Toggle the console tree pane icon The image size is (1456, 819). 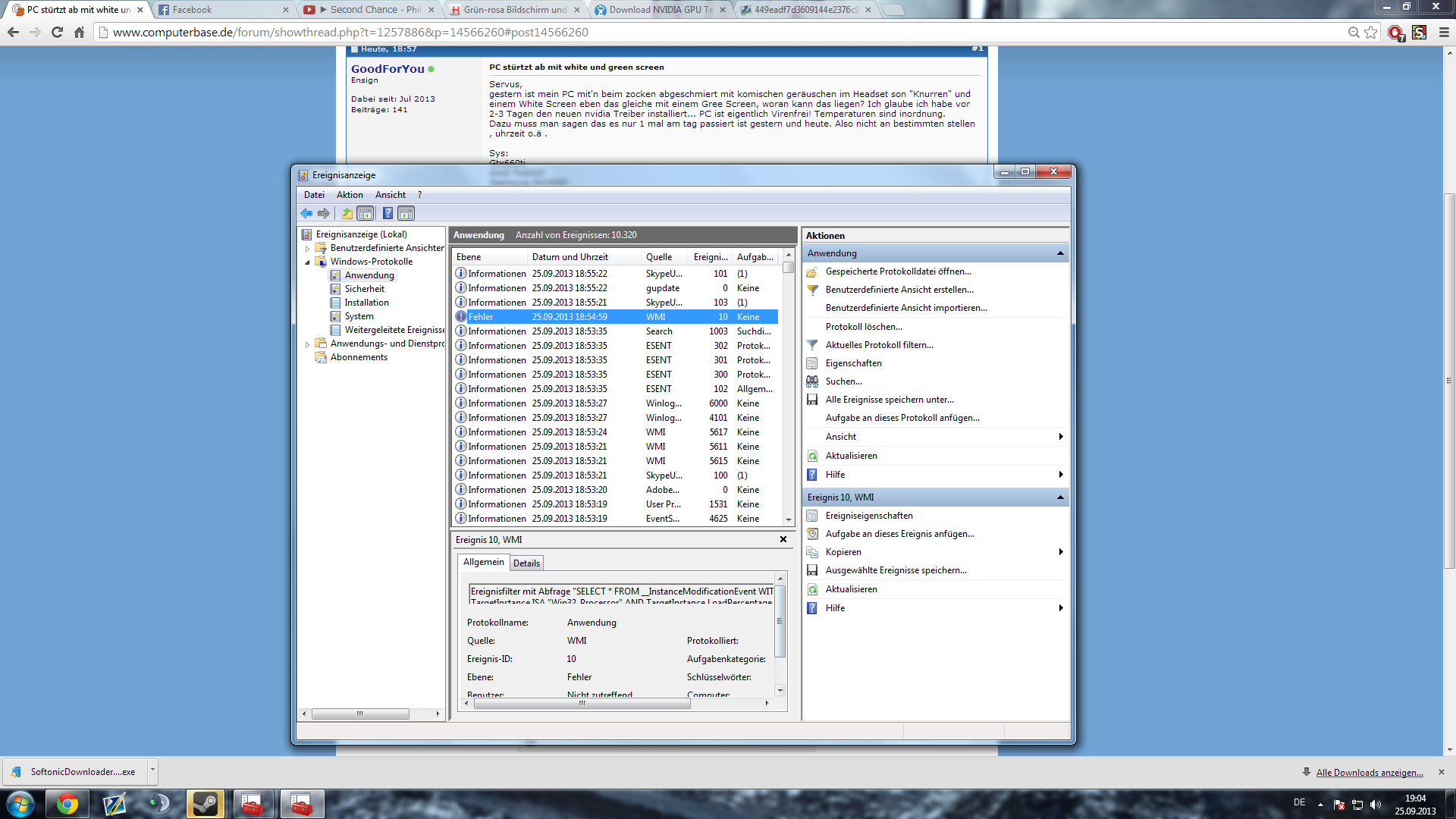(x=366, y=214)
